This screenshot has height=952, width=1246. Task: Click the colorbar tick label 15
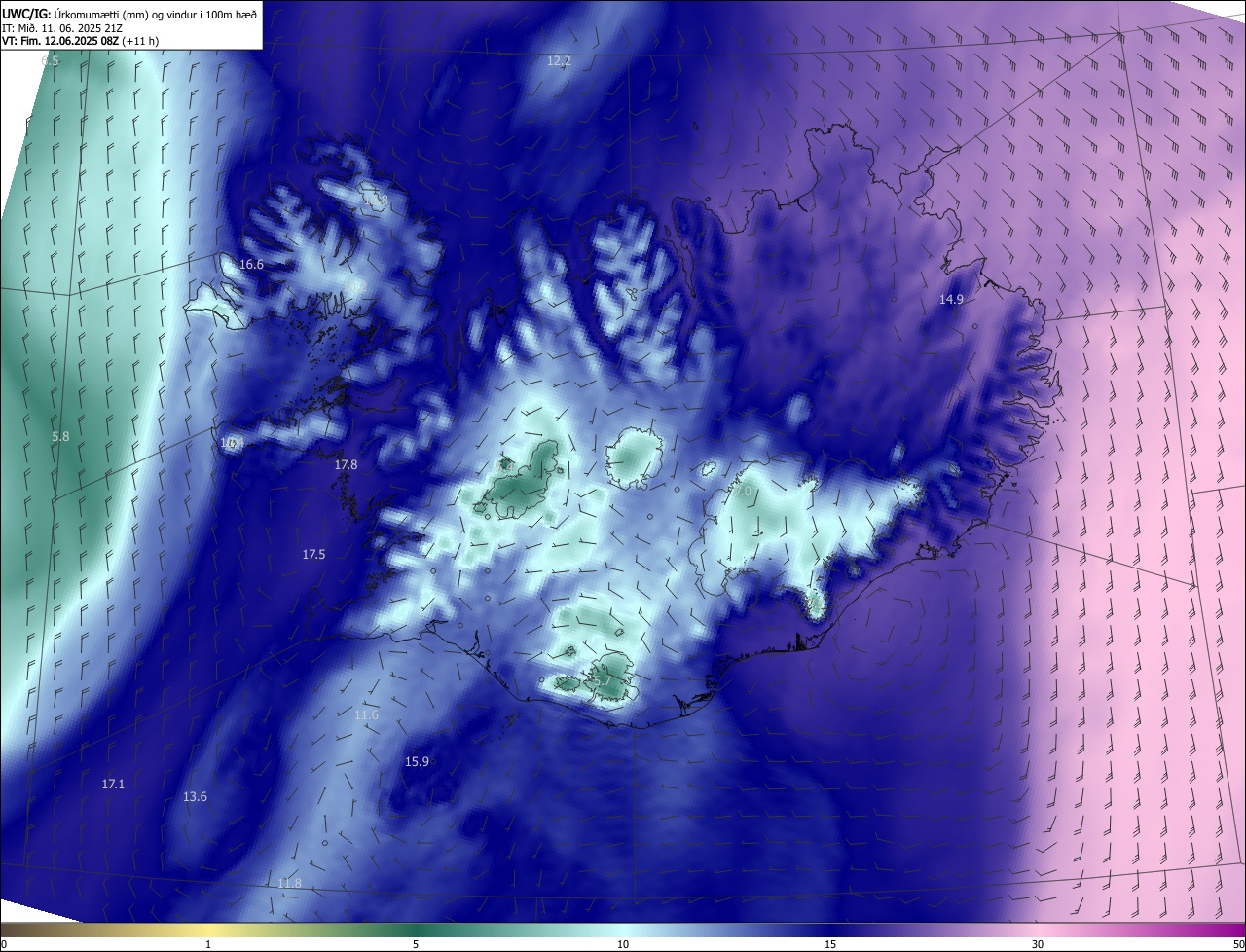point(830,944)
